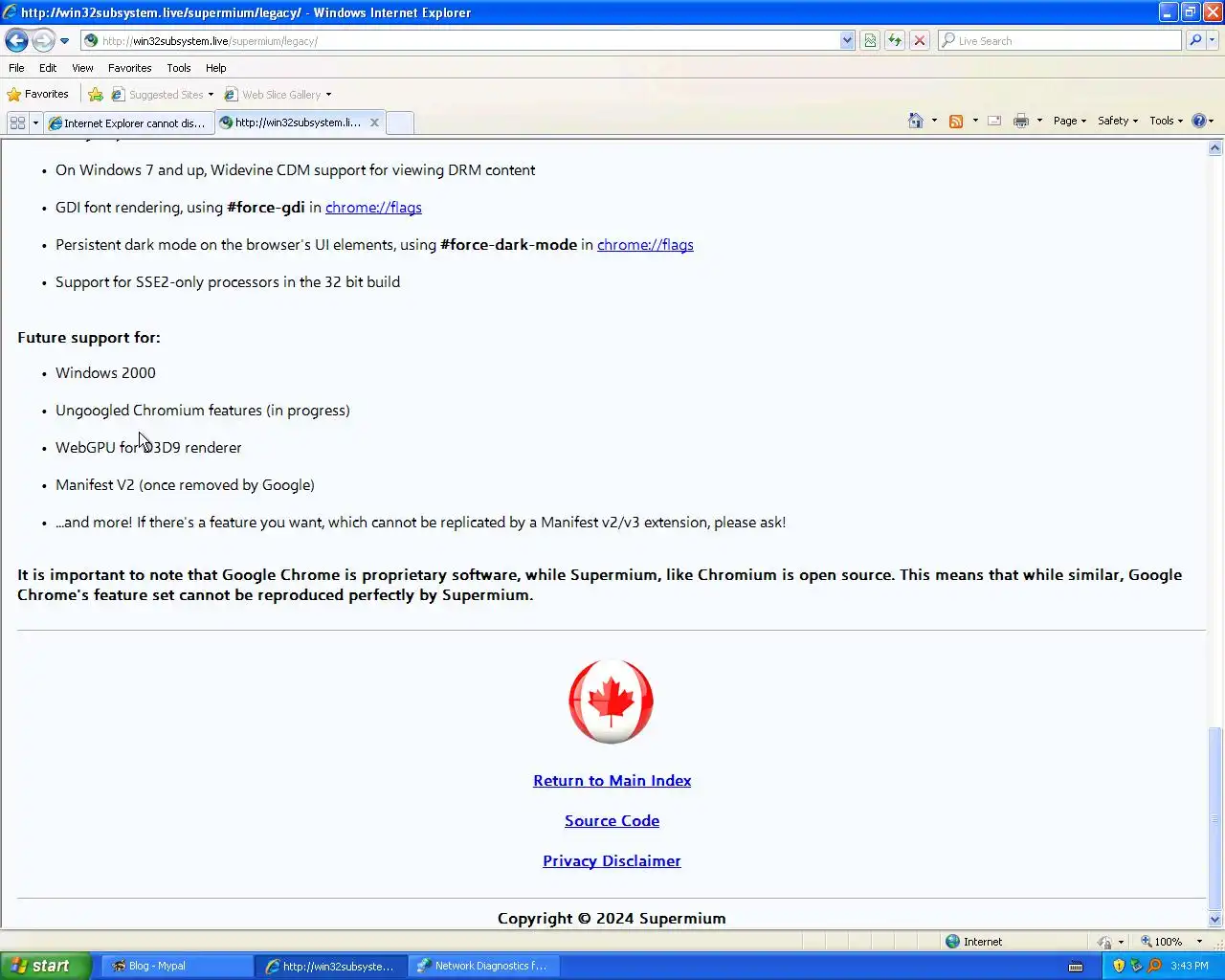Switch to Network Diagnostics taskbar window

tap(483, 966)
